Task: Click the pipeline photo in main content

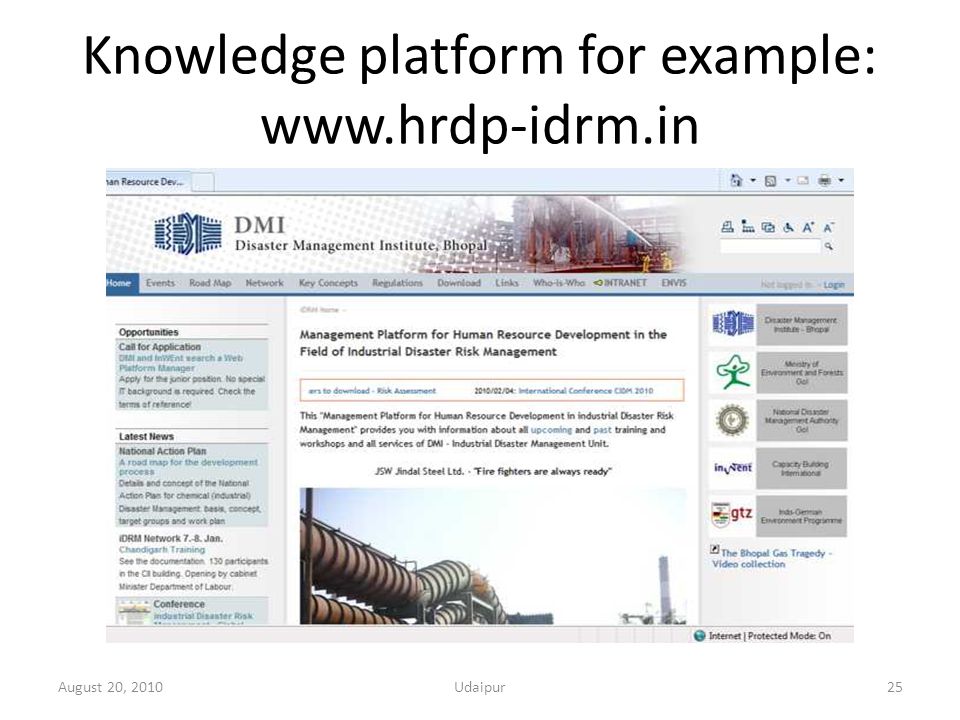Action: tap(493, 556)
